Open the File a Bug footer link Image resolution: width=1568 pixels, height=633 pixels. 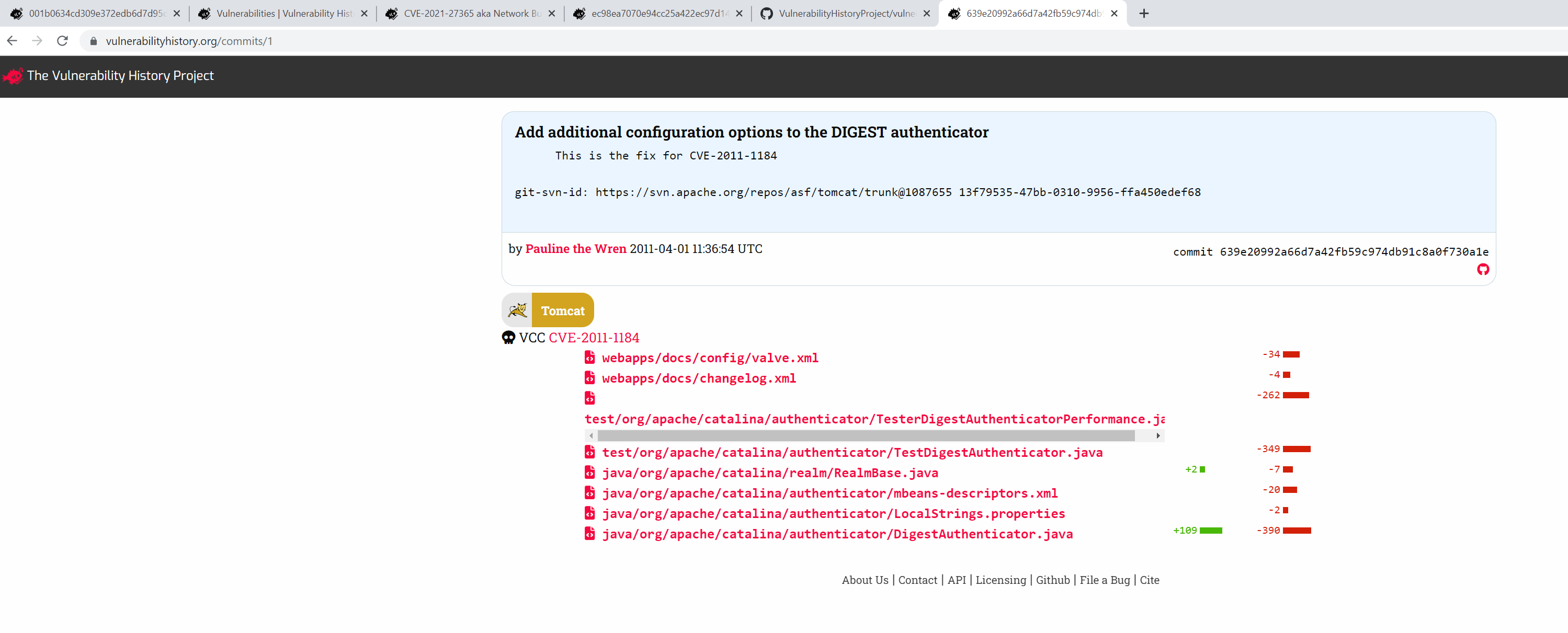pyautogui.click(x=1104, y=580)
